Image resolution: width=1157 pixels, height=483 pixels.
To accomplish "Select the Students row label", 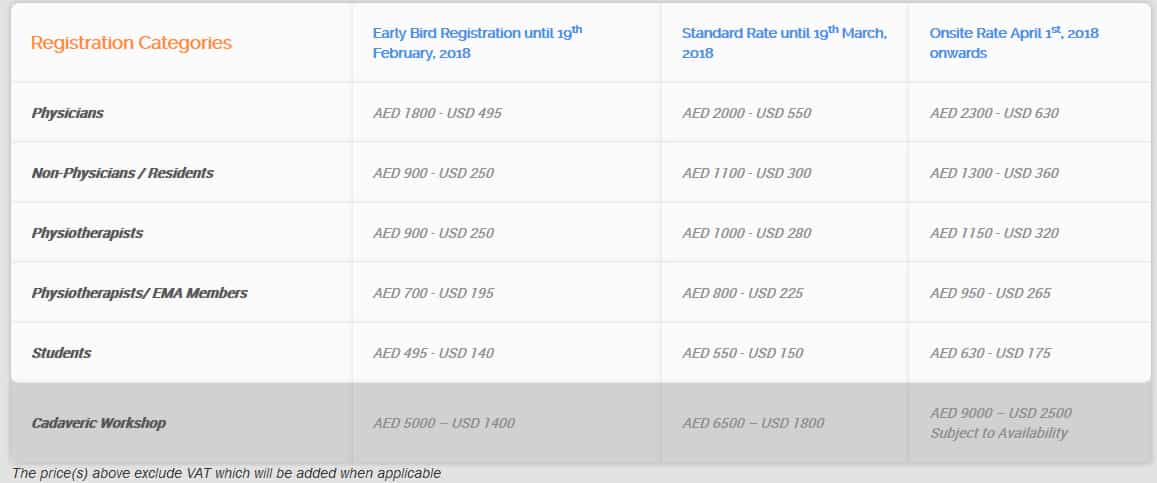I will tap(61, 353).
